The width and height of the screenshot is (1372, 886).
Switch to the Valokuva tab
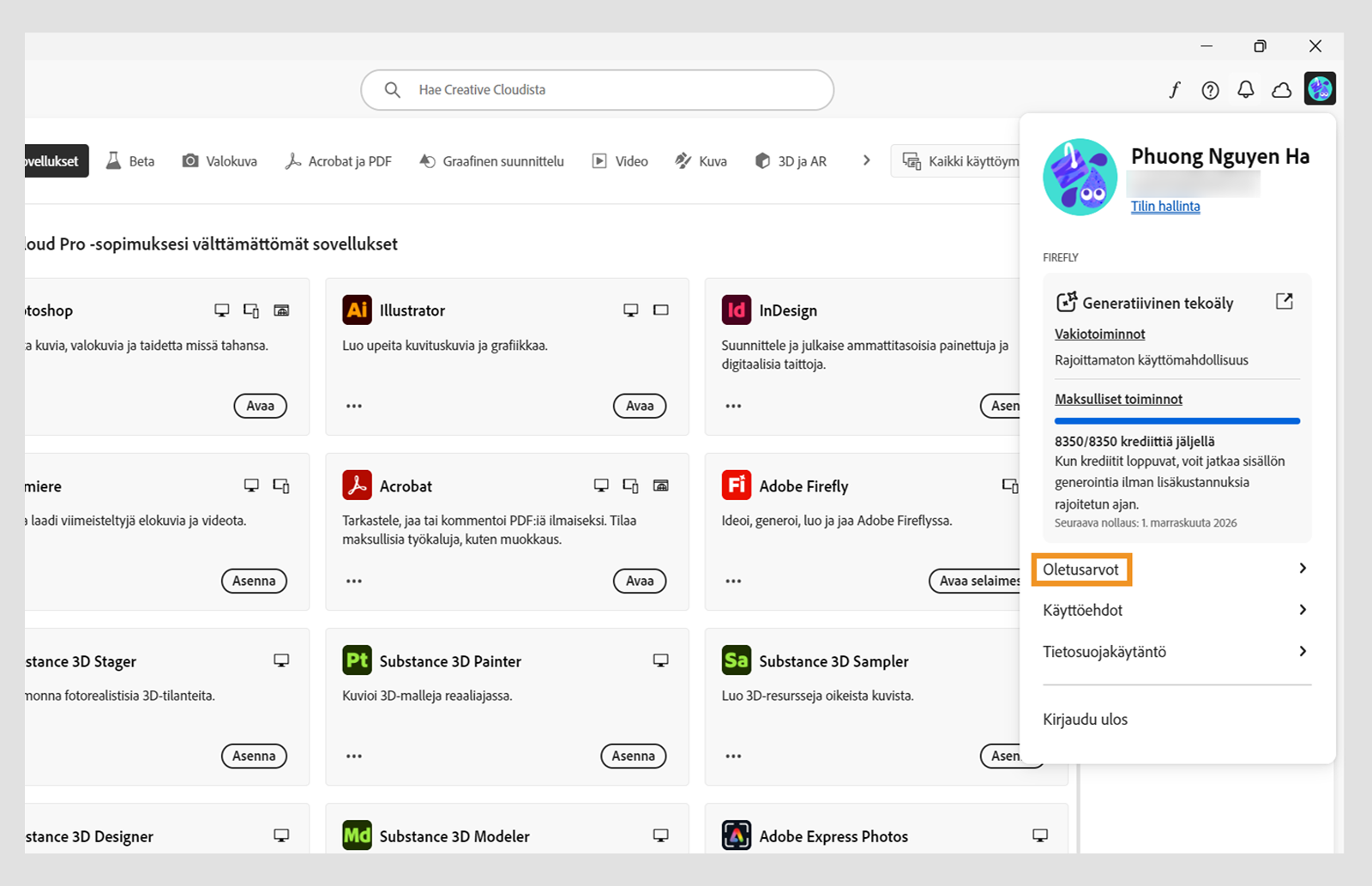coord(220,161)
